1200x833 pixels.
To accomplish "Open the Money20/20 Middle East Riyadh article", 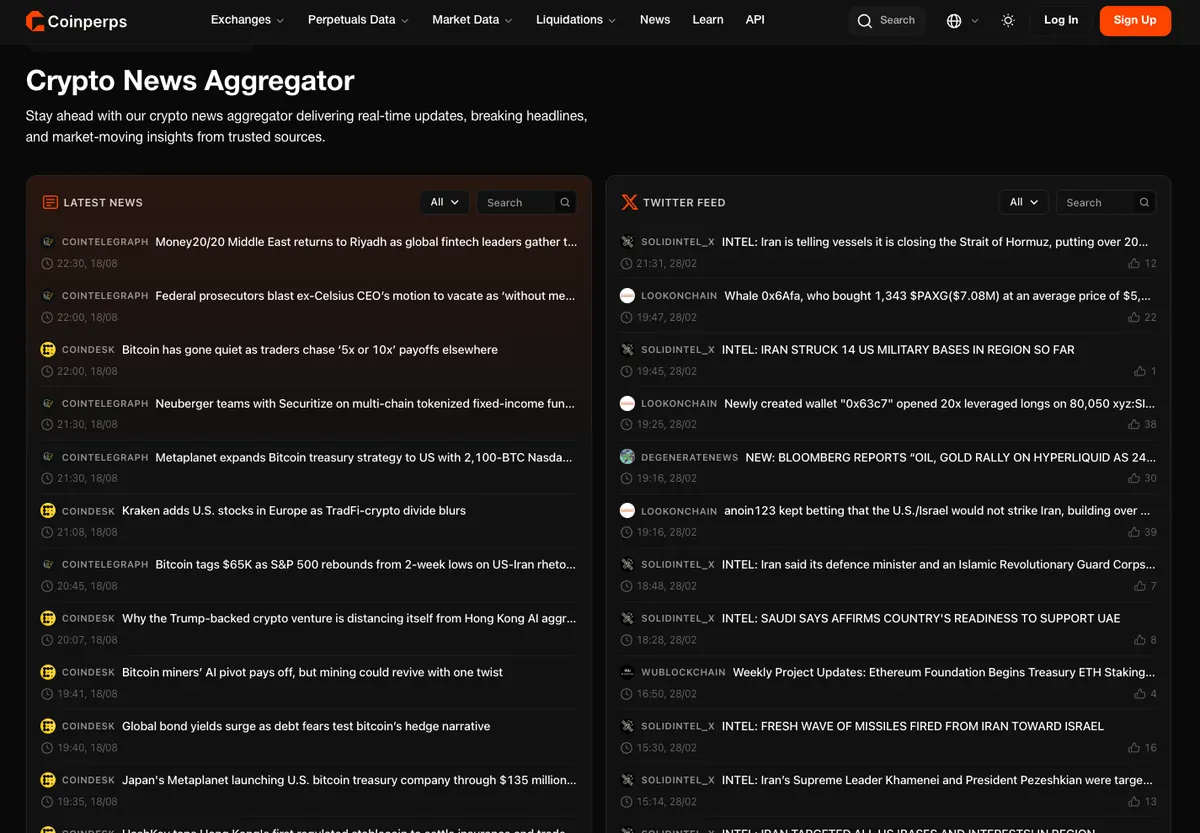I will 366,242.
